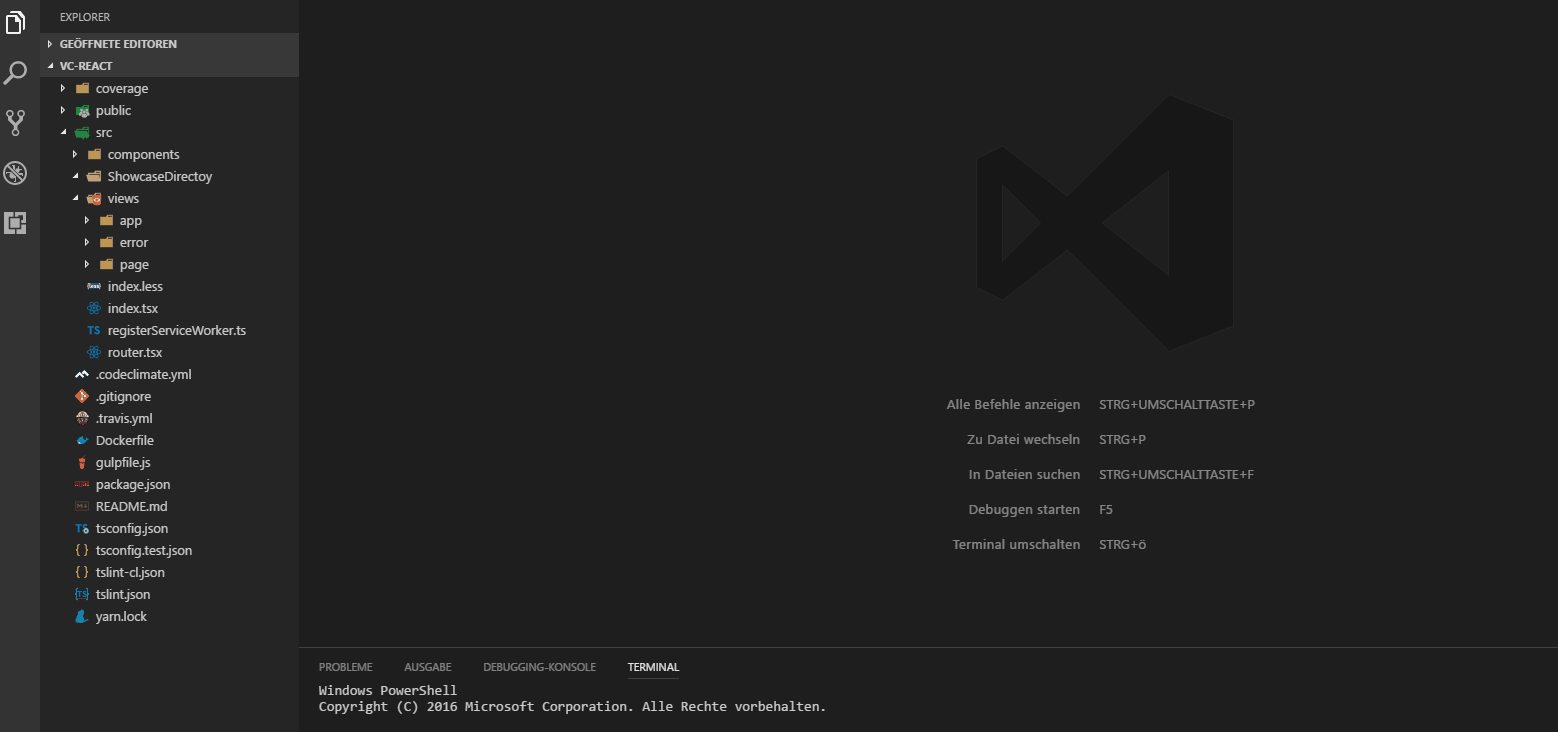Click the views folder icon

(94, 198)
